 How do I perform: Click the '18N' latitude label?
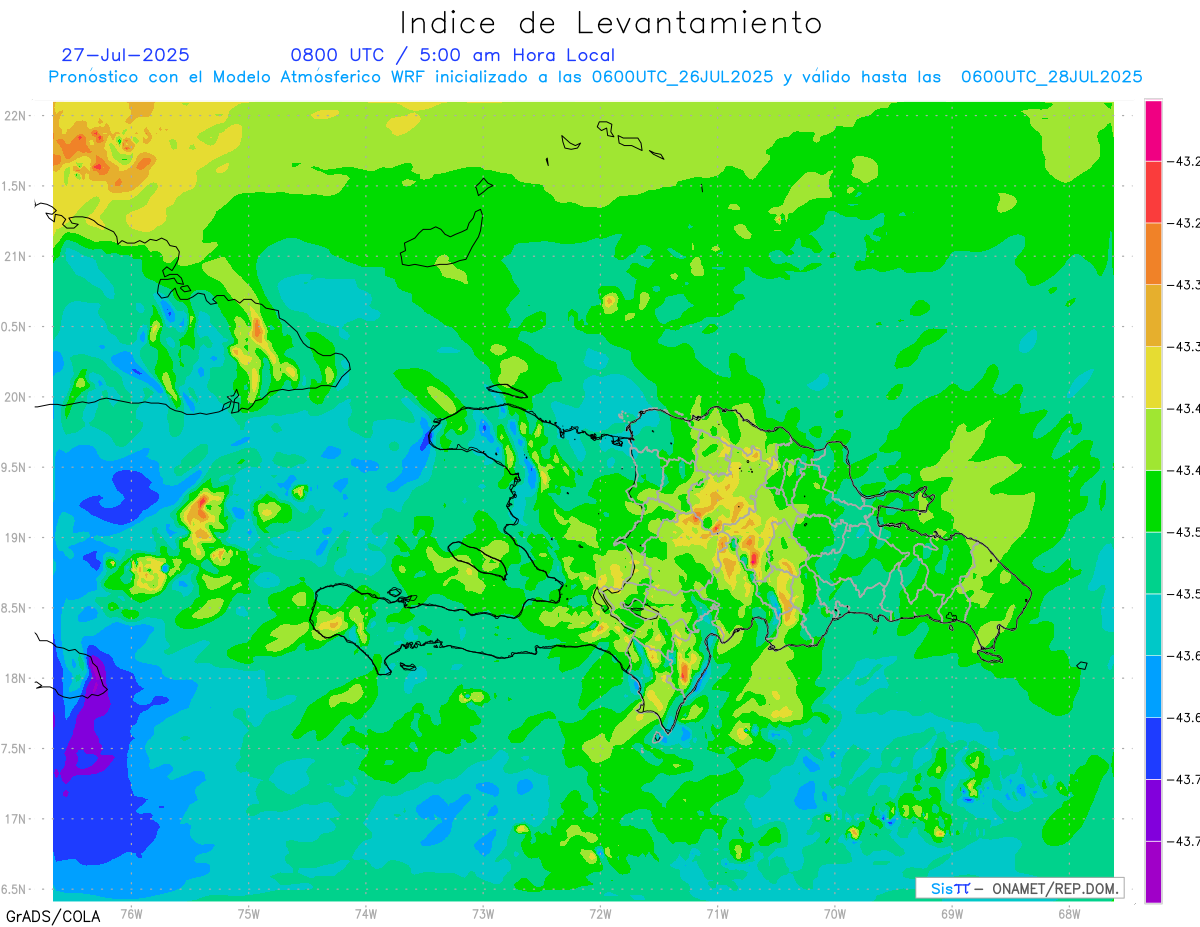15,678
